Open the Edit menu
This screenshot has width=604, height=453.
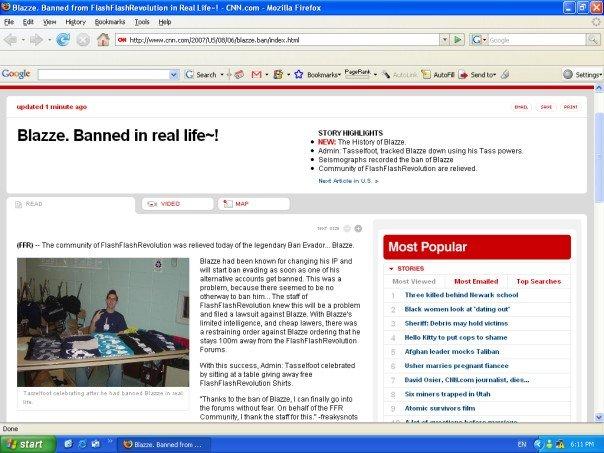[x=28, y=22]
